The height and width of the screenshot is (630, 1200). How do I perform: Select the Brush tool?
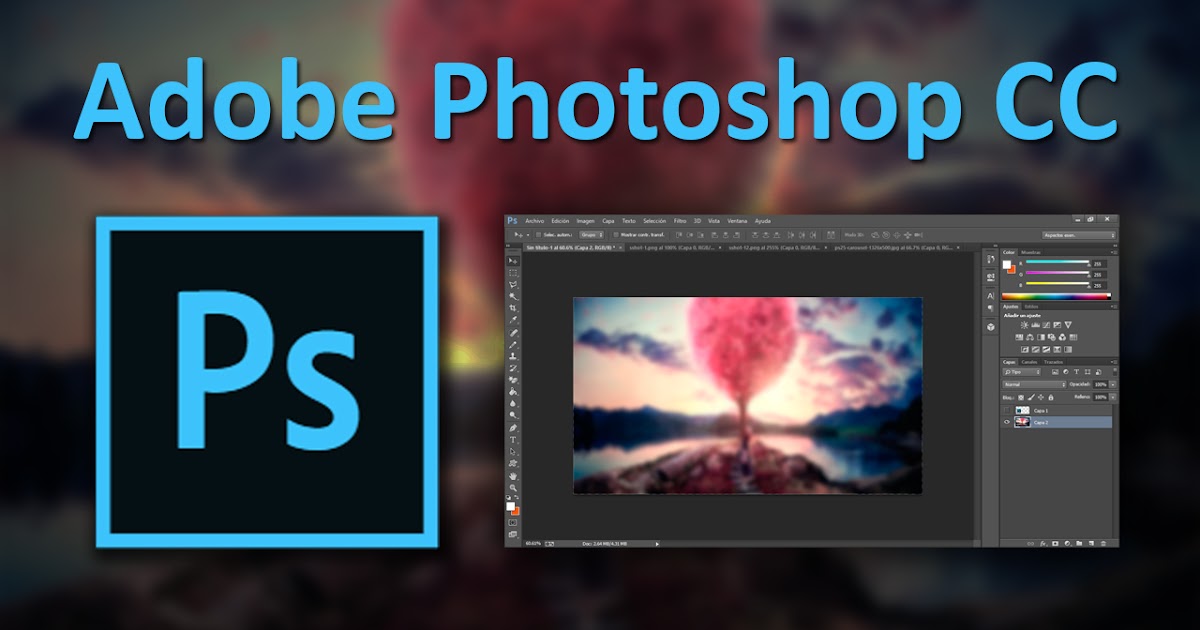[513, 344]
